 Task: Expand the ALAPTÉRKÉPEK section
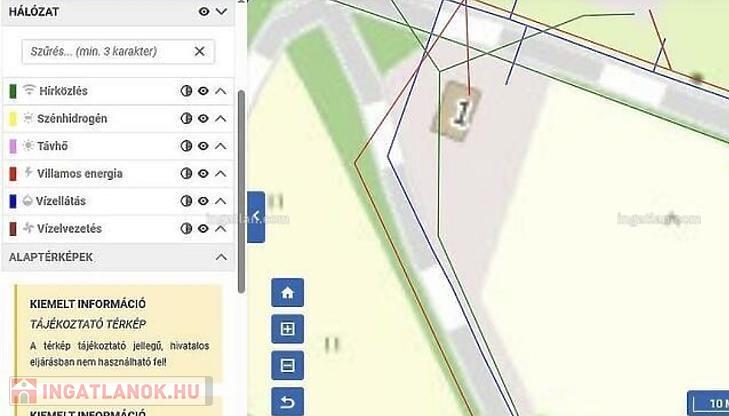pos(221,257)
